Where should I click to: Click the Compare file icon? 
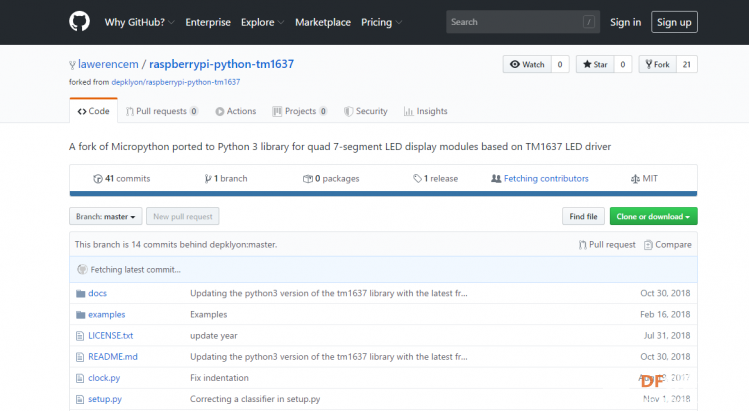click(x=648, y=245)
